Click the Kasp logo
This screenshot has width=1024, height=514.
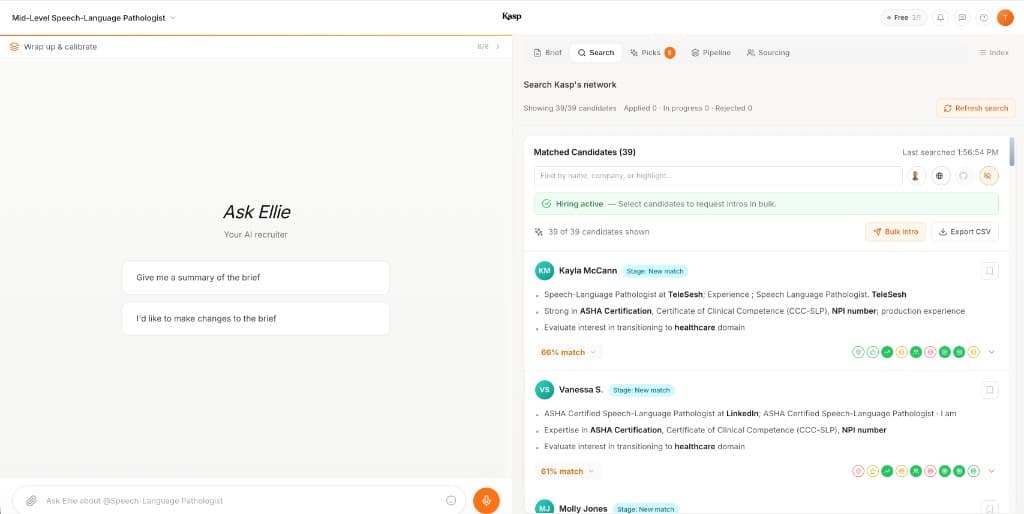point(511,16)
